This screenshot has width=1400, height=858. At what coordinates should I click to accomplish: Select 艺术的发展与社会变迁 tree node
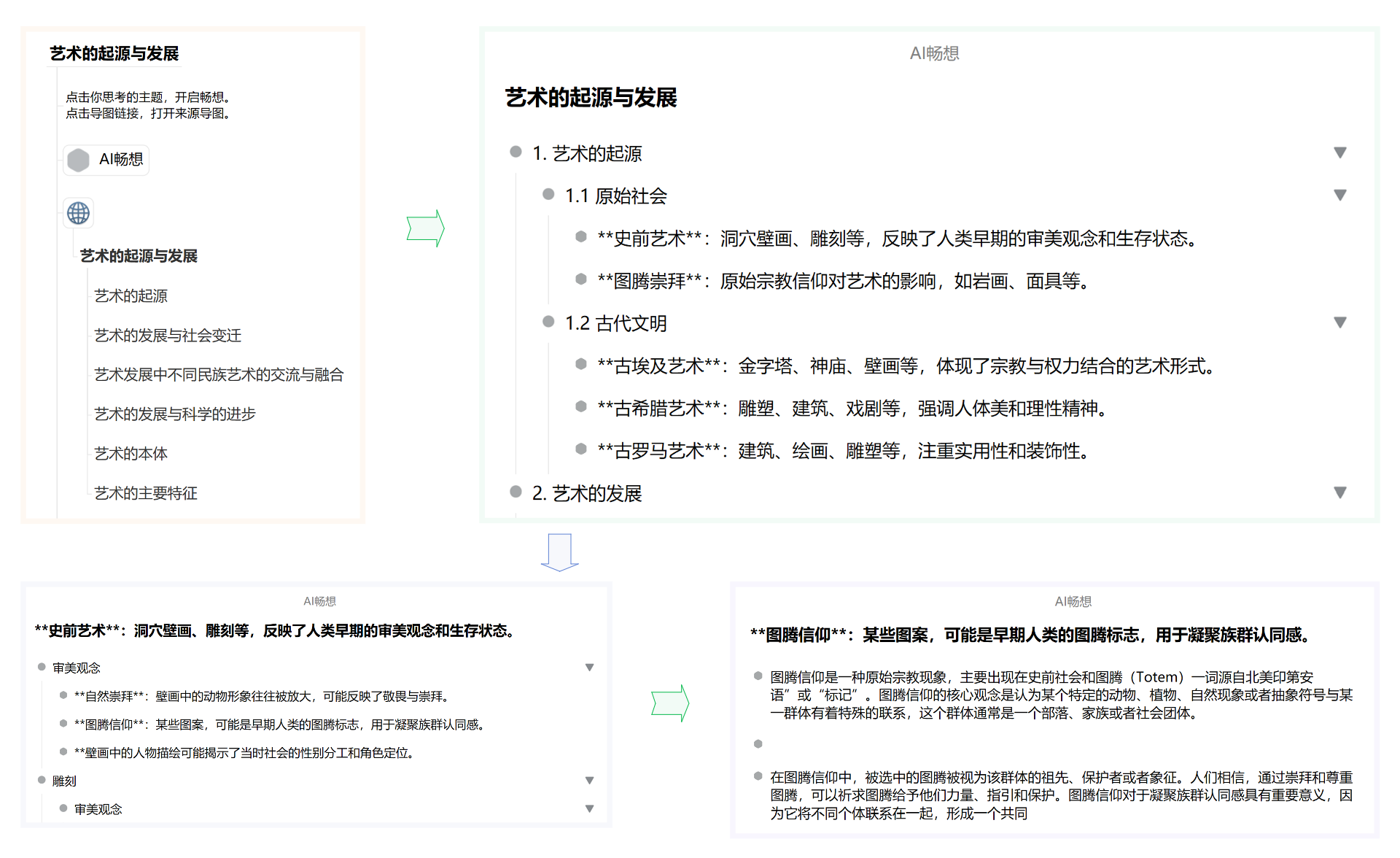pyautogui.click(x=168, y=335)
